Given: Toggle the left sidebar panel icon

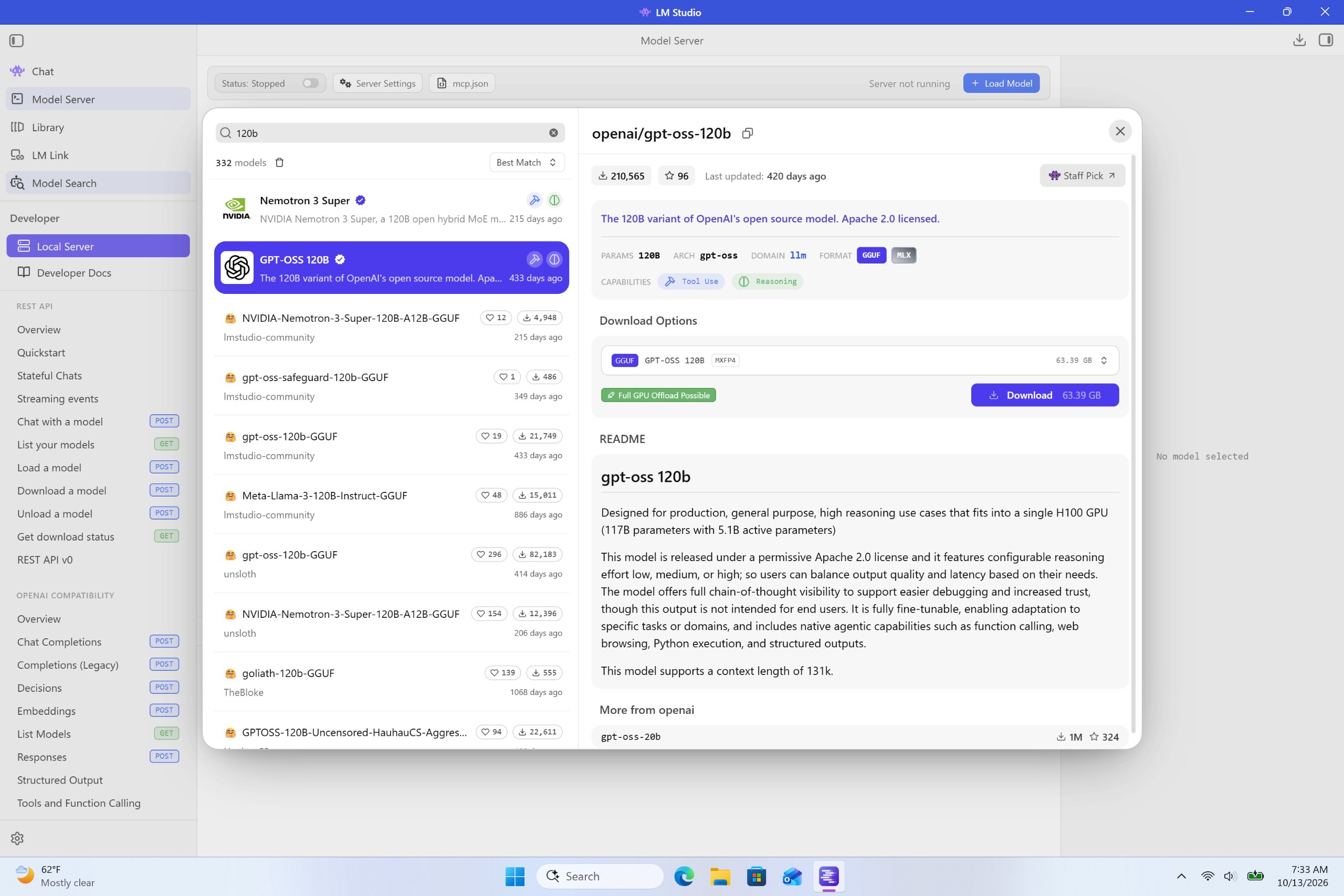Looking at the screenshot, I should coord(17,40).
